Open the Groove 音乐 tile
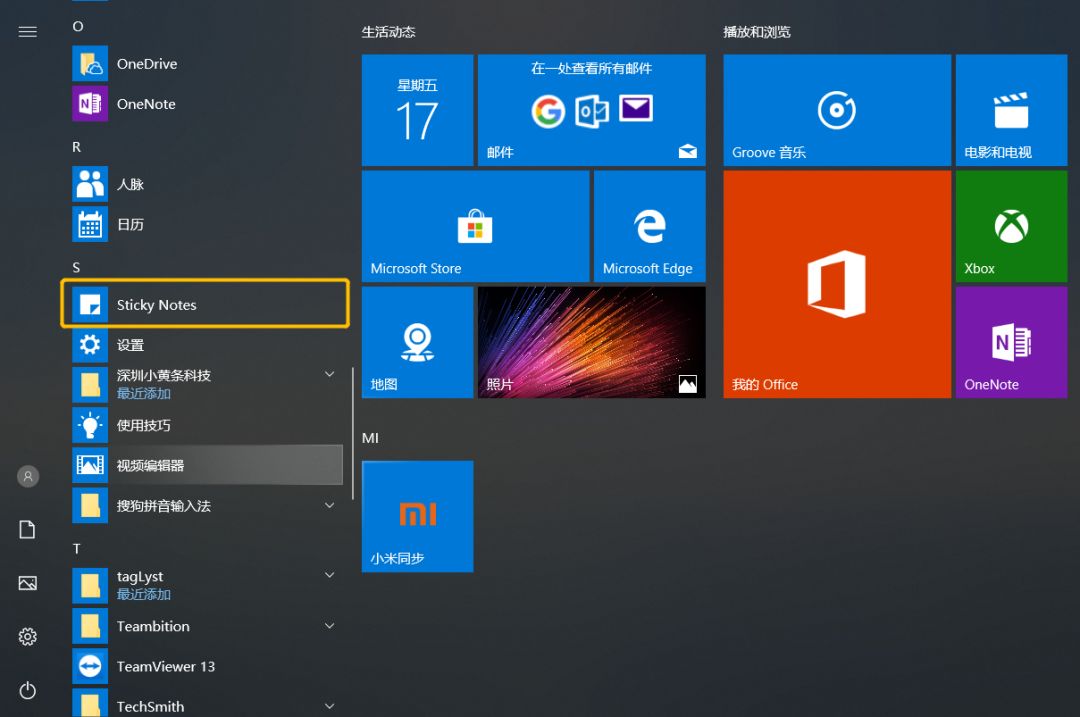This screenshot has width=1080, height=717. 836,110
